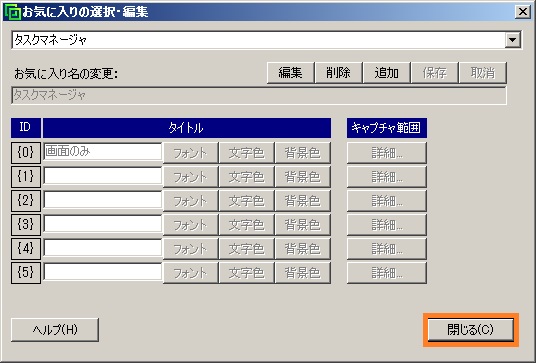536x363 pixels.
Task: Click the title input field for row {1}
Action: tap(103, 176)
